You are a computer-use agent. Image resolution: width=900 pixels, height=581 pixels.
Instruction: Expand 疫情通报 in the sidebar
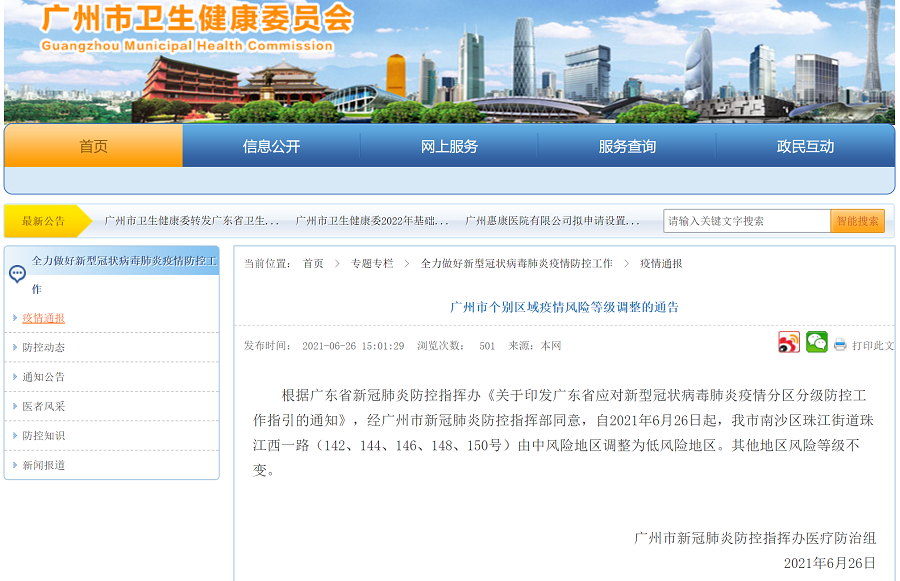(x=43, y=318)
